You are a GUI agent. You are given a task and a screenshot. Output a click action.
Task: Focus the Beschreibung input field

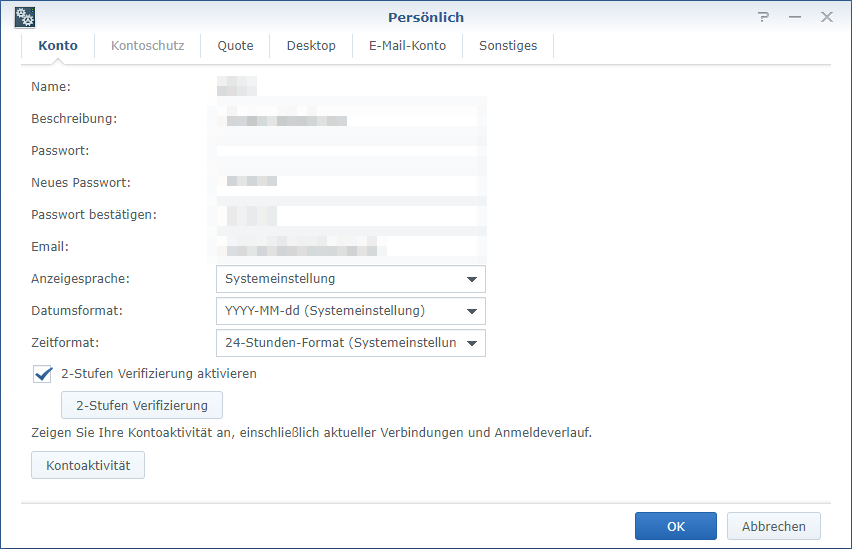(351, 119)
